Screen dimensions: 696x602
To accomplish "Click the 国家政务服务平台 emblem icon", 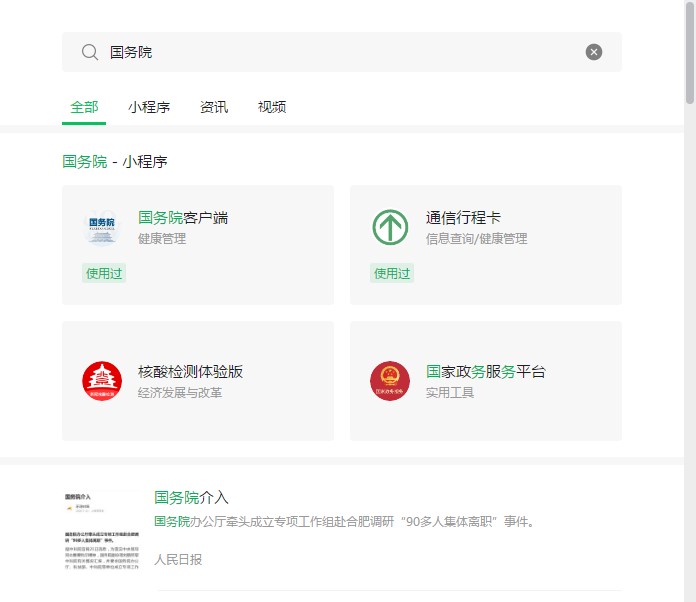I will coord(390,381).
